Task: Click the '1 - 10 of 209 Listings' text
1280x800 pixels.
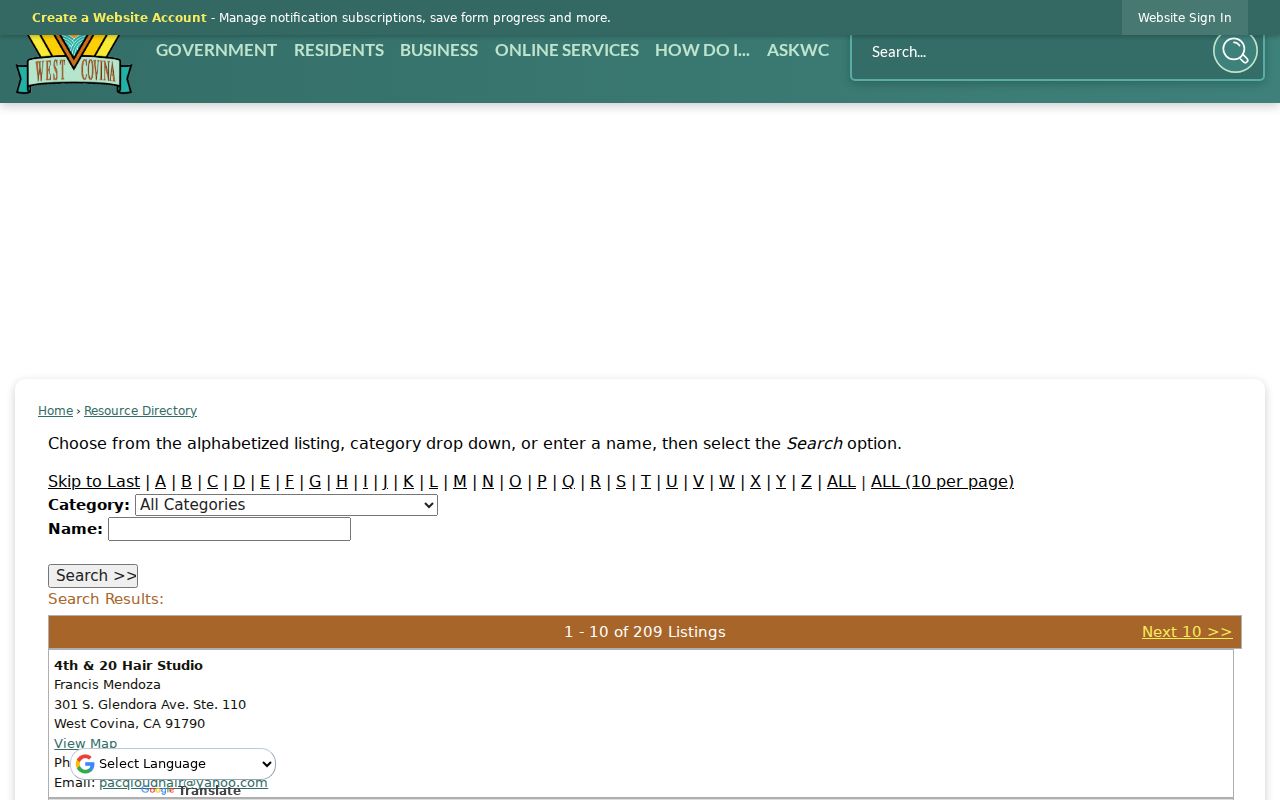Action: tap(645, 632)
